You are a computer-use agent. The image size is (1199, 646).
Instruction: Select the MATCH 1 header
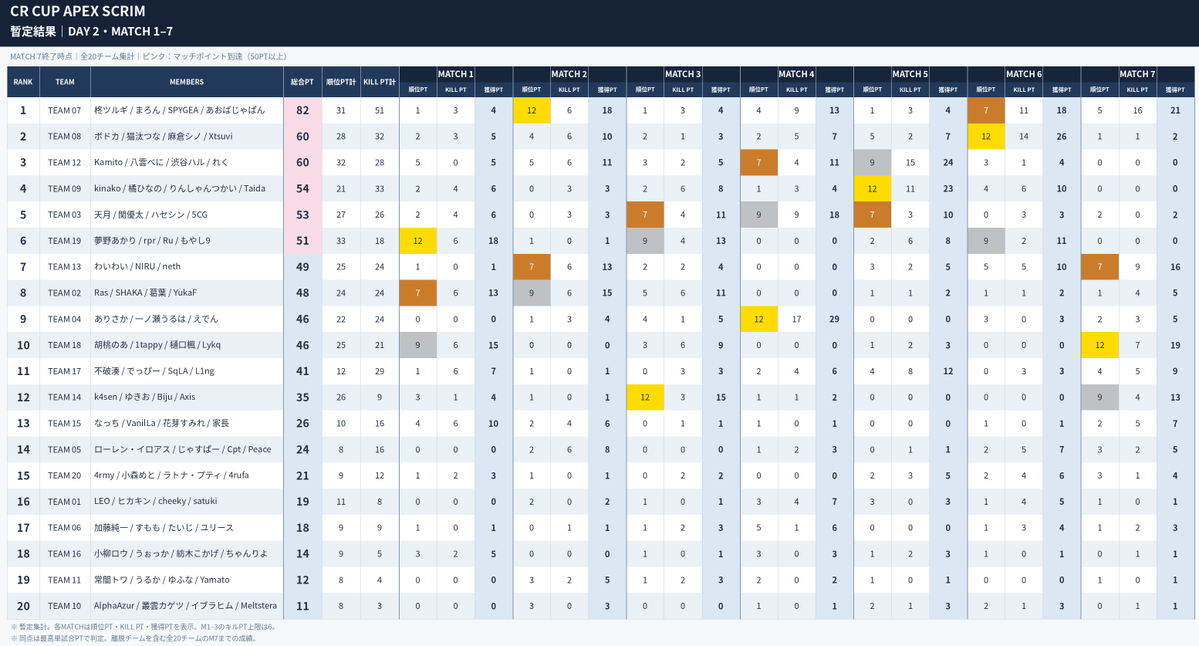[x=456, y=74]
